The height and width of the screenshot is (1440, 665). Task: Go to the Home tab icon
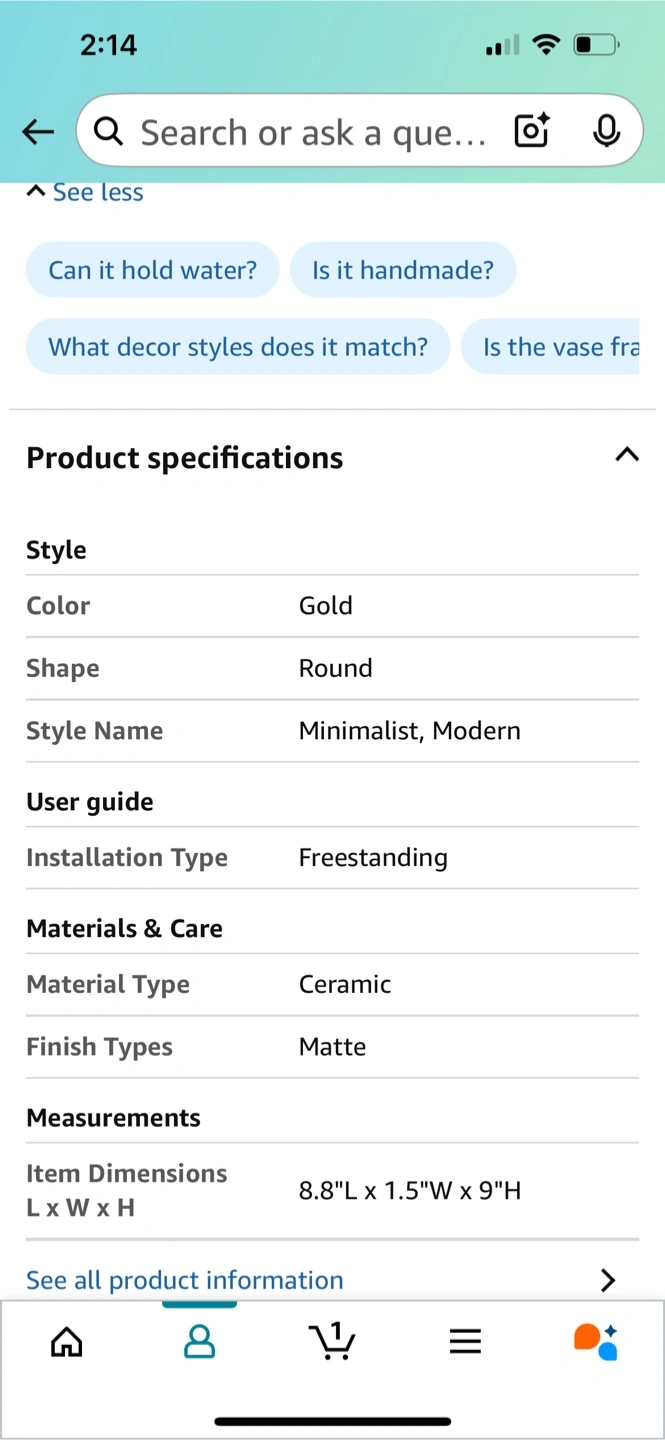(x=67, y=1341)
